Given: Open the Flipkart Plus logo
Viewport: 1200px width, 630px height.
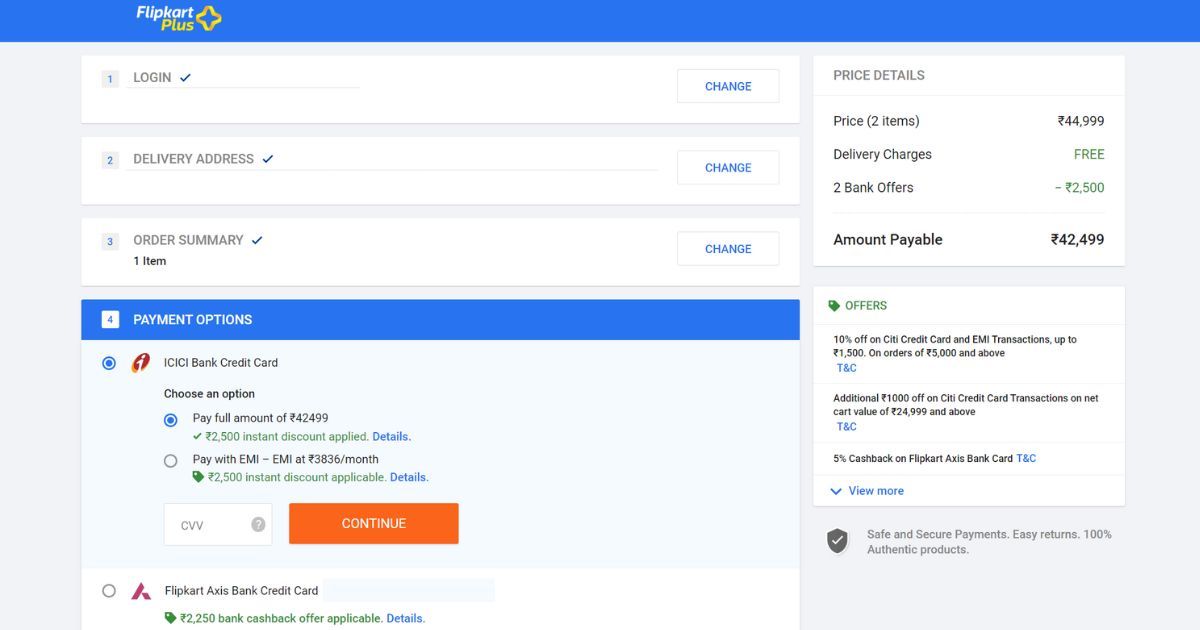Looking at the screenshot, I should pyautogui.click(x=179, y=18).
